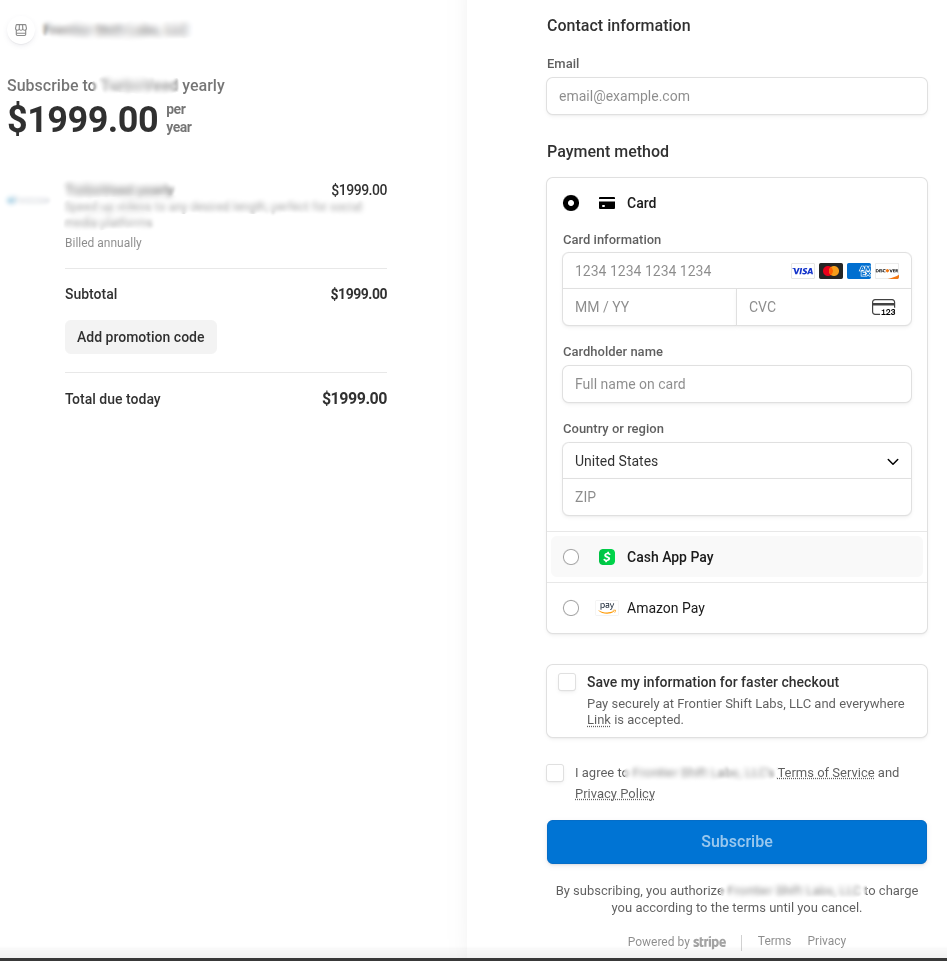This screenshot has width=947, height=961.
Task: Click the Discover card brand icon
Action: (x=886, y=270)
